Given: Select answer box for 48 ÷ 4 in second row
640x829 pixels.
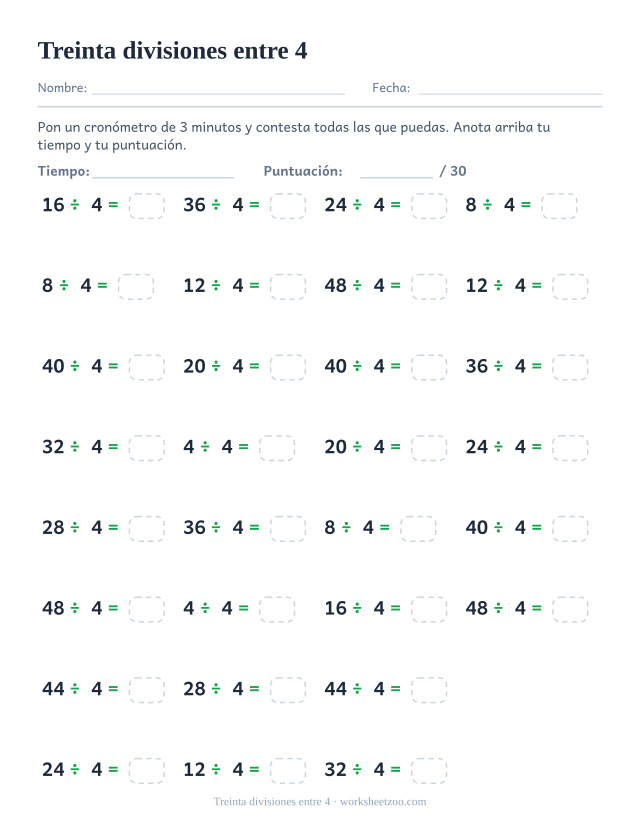Looking at the screenshot, I should coord(429,287).
